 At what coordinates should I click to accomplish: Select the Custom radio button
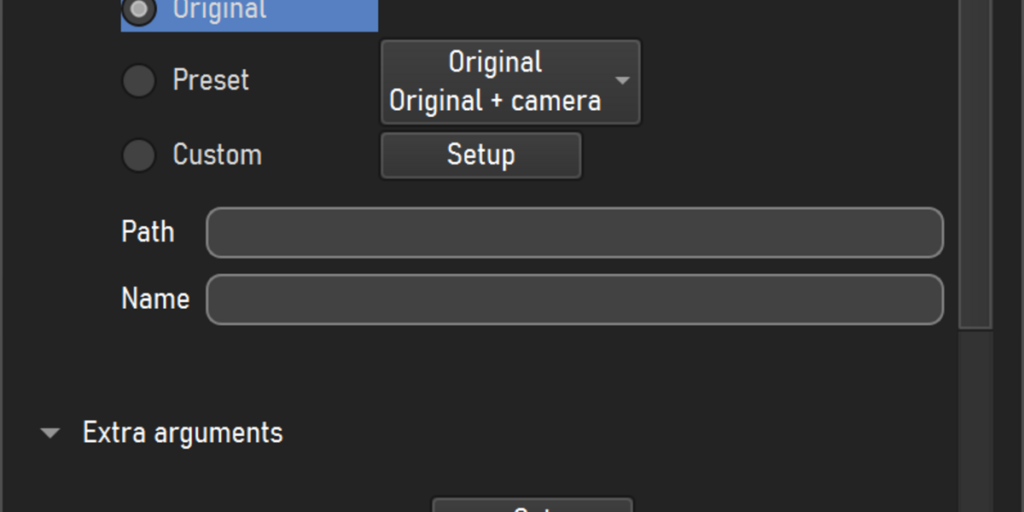138,155
